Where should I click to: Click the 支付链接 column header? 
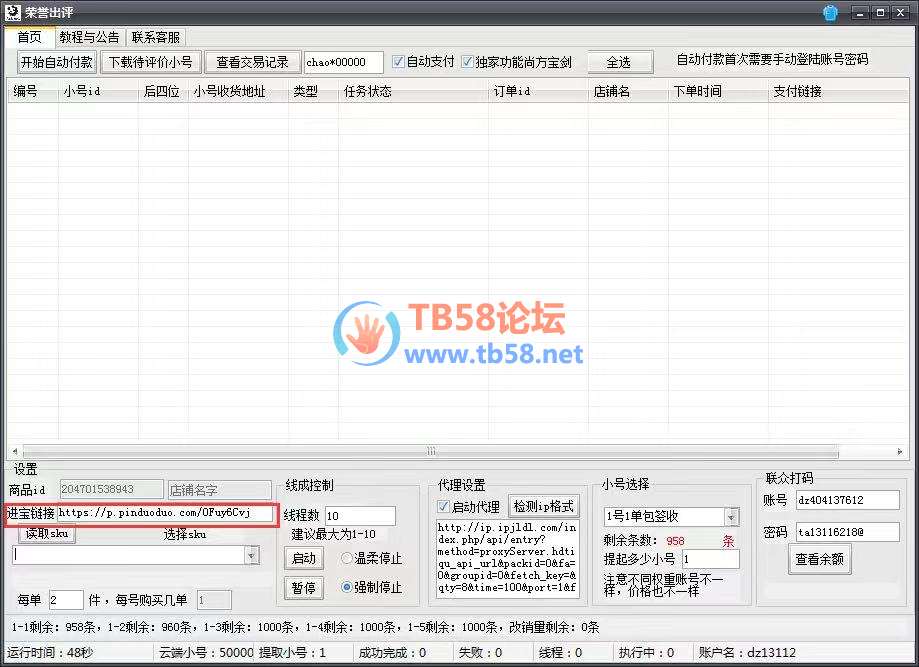point(838,91)
